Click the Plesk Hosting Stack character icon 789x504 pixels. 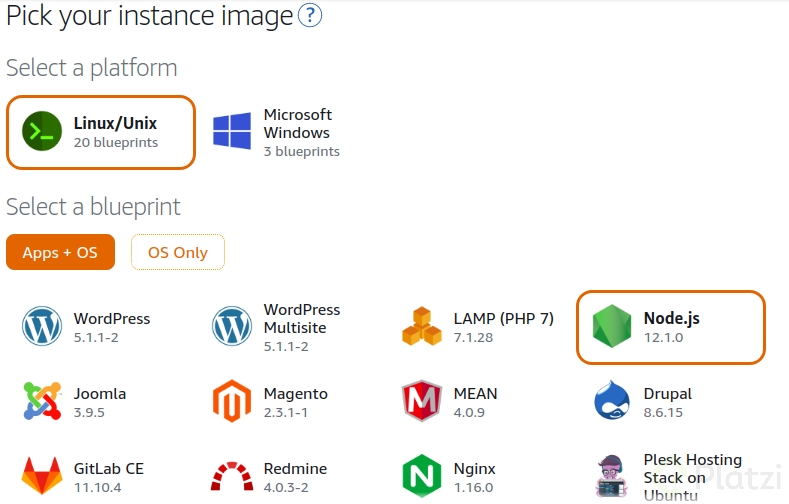(x=612, y=476)
